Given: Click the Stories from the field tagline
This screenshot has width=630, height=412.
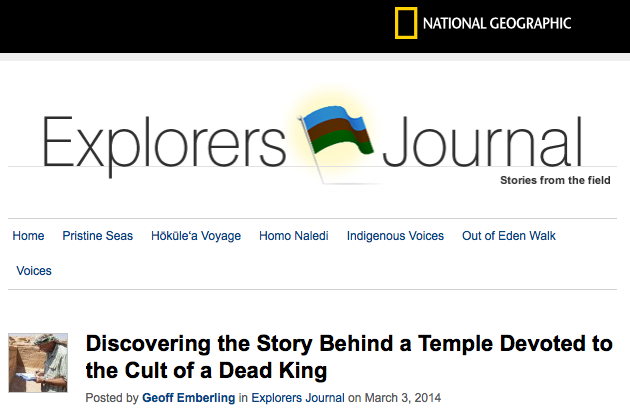Looking at the screenshot, I should click(555, 180).
